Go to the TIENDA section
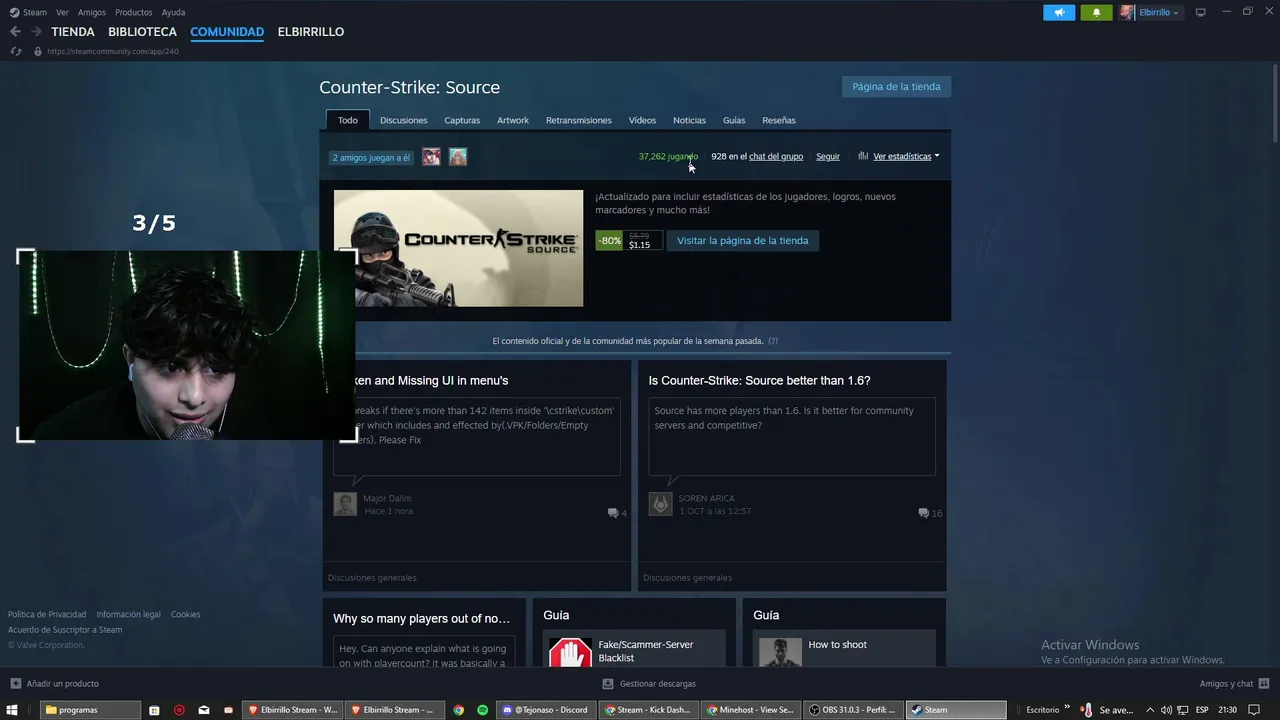Image resolution: width=1280 pixels, height=720 pixels. (x=73, y=32)
